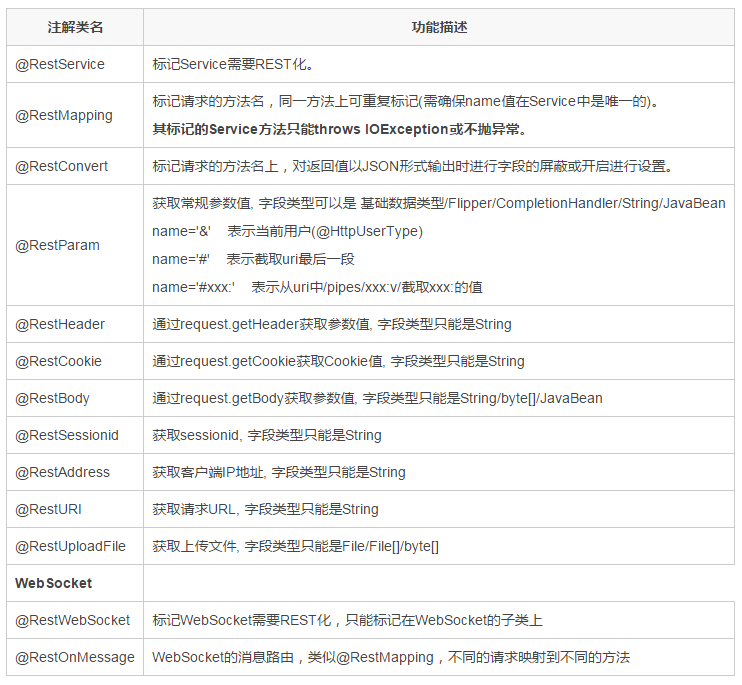Click description 获取sessionid, 字段类型只能是String
The image size is (742, 685).
coord(267,435)
